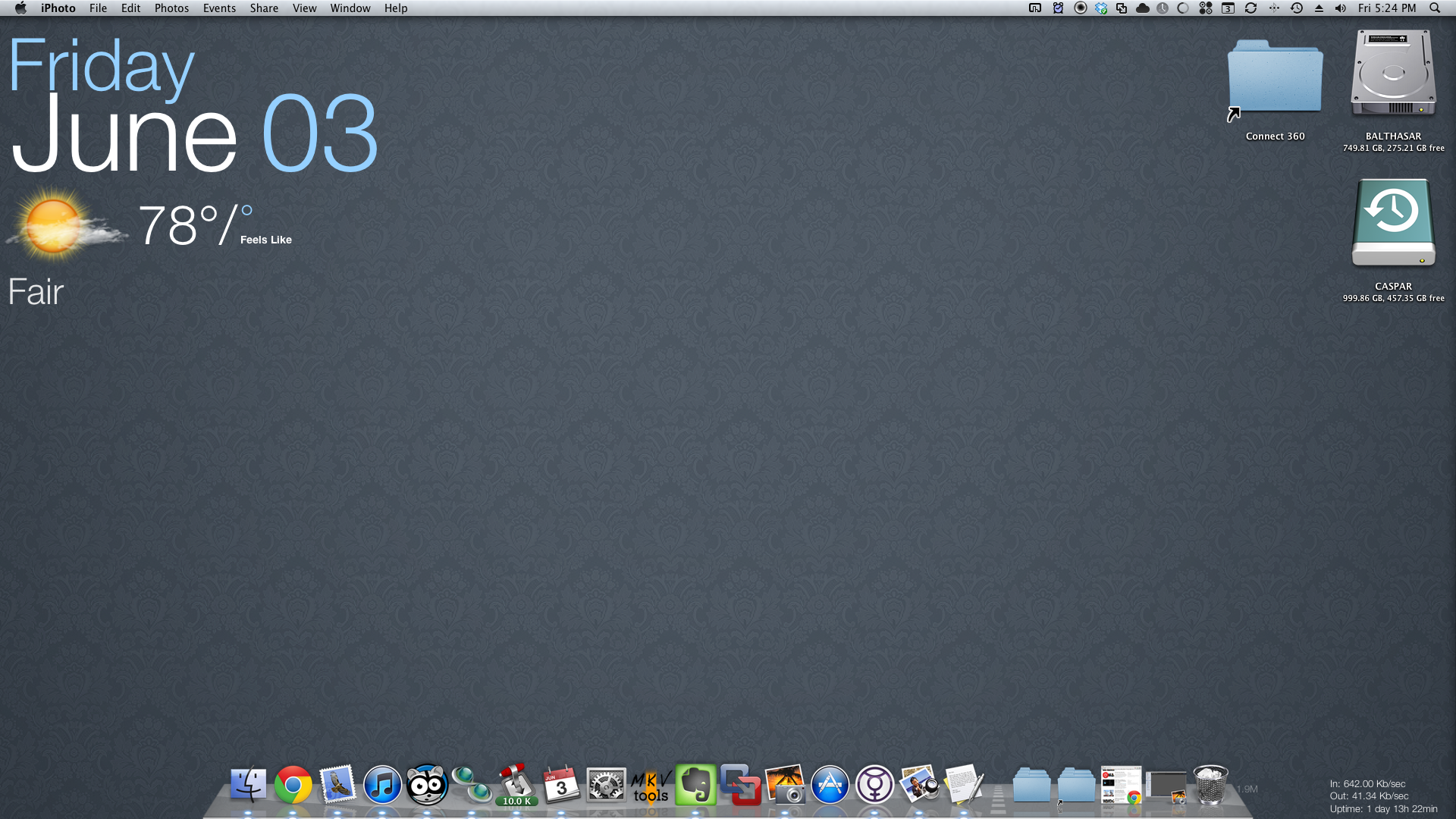Open the volume control in menu bar
1456x819 pixels.
click(1341, 8)
